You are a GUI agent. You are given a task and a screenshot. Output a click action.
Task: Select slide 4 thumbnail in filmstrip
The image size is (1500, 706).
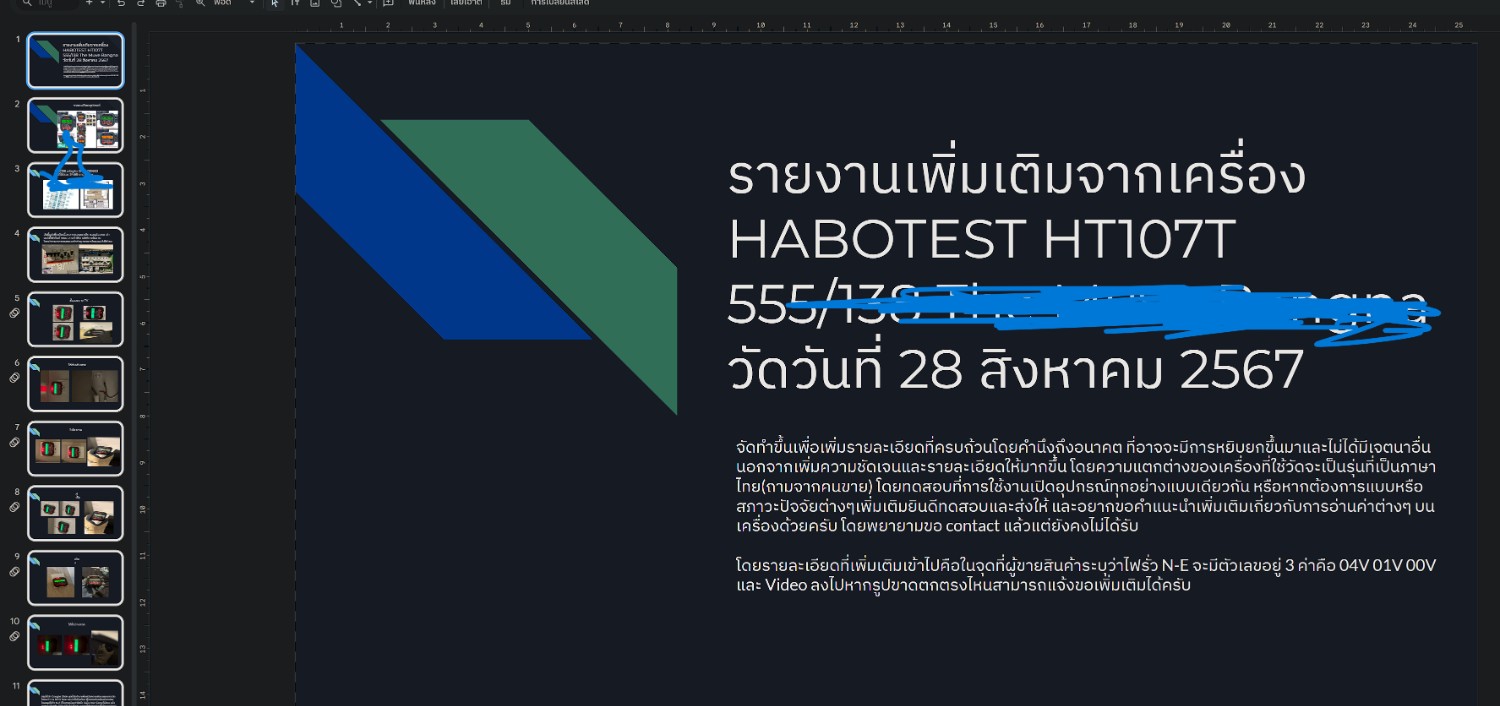click(76, 254)
